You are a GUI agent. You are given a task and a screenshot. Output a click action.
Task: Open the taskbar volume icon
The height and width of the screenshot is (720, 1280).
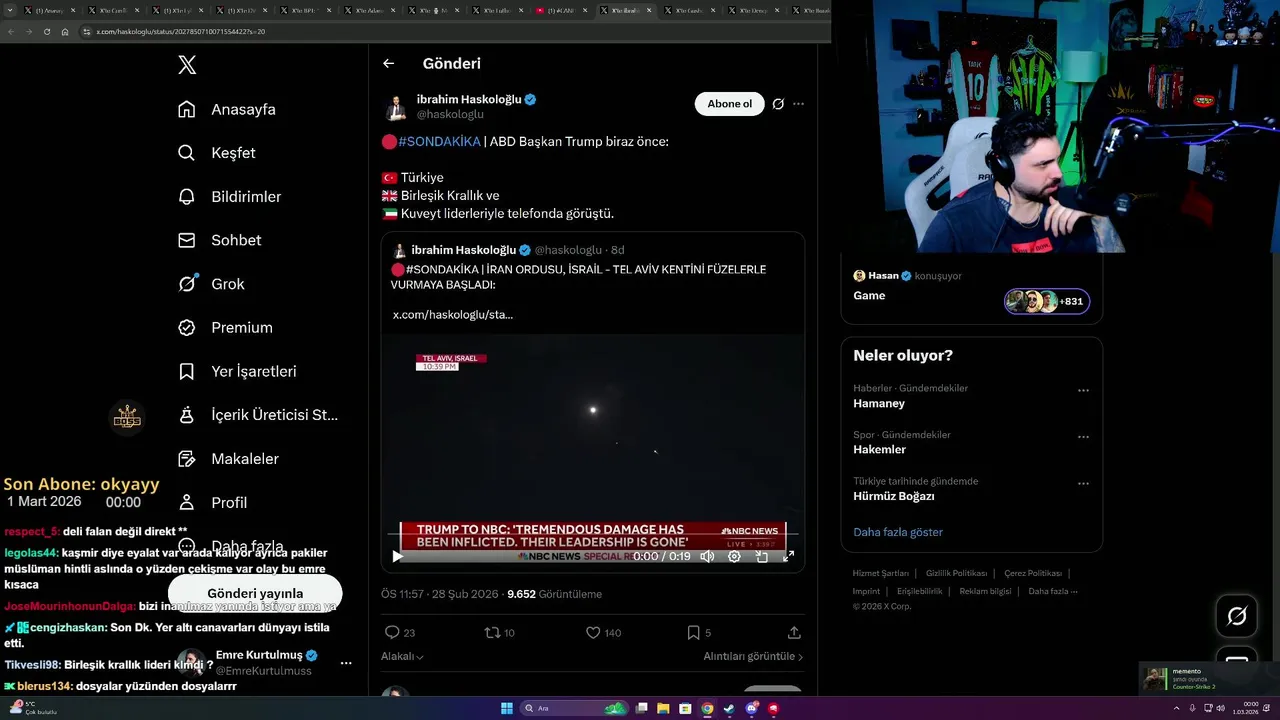tap(1221, 709)
